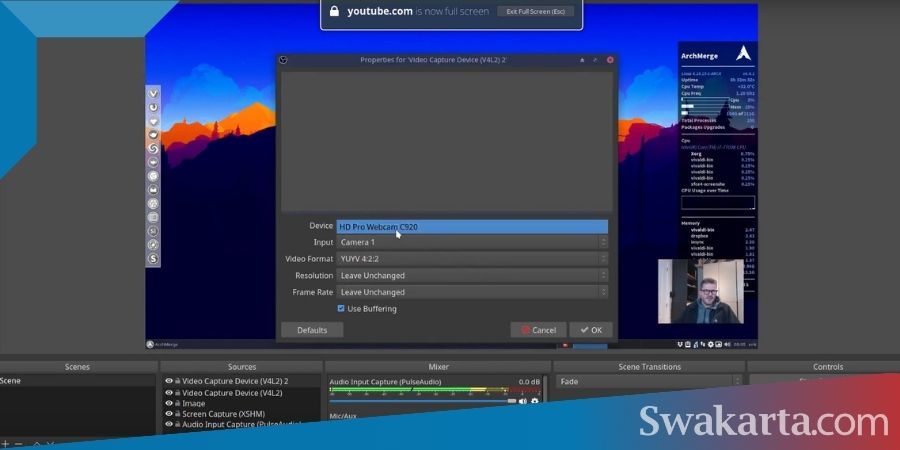
Task: Select the Video Capture Device (V4L2) 2 row
Action: point(241,381)
